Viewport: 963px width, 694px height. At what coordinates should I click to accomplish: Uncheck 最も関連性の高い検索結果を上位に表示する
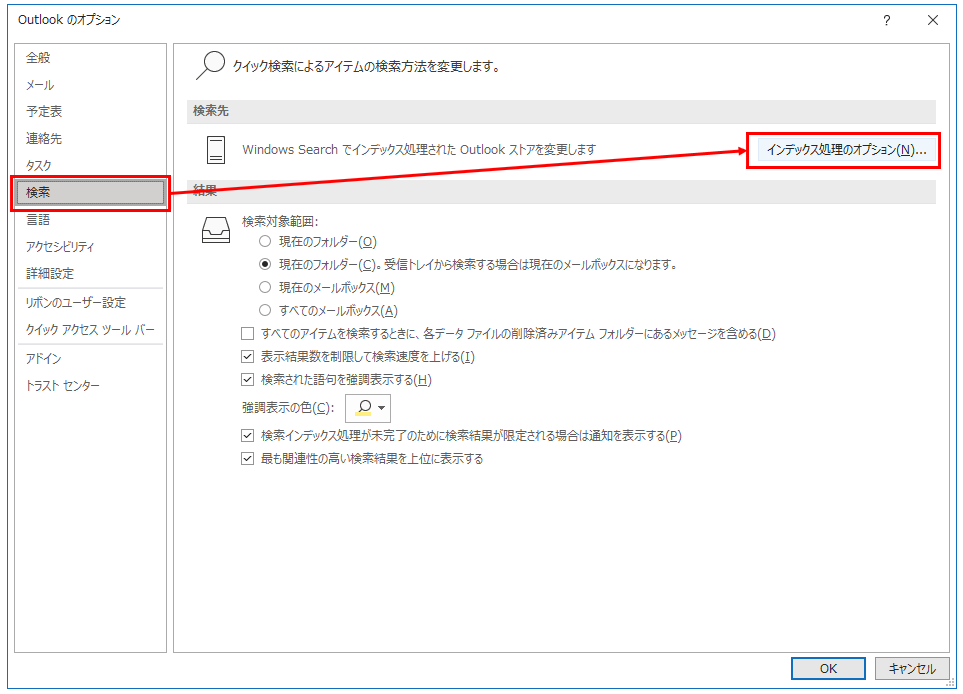point(248,458)
